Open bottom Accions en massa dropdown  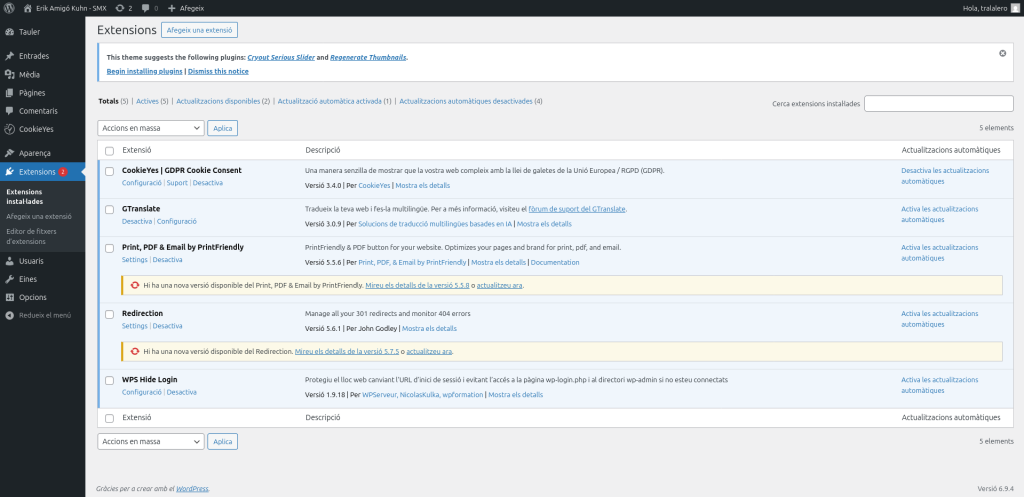150,441
